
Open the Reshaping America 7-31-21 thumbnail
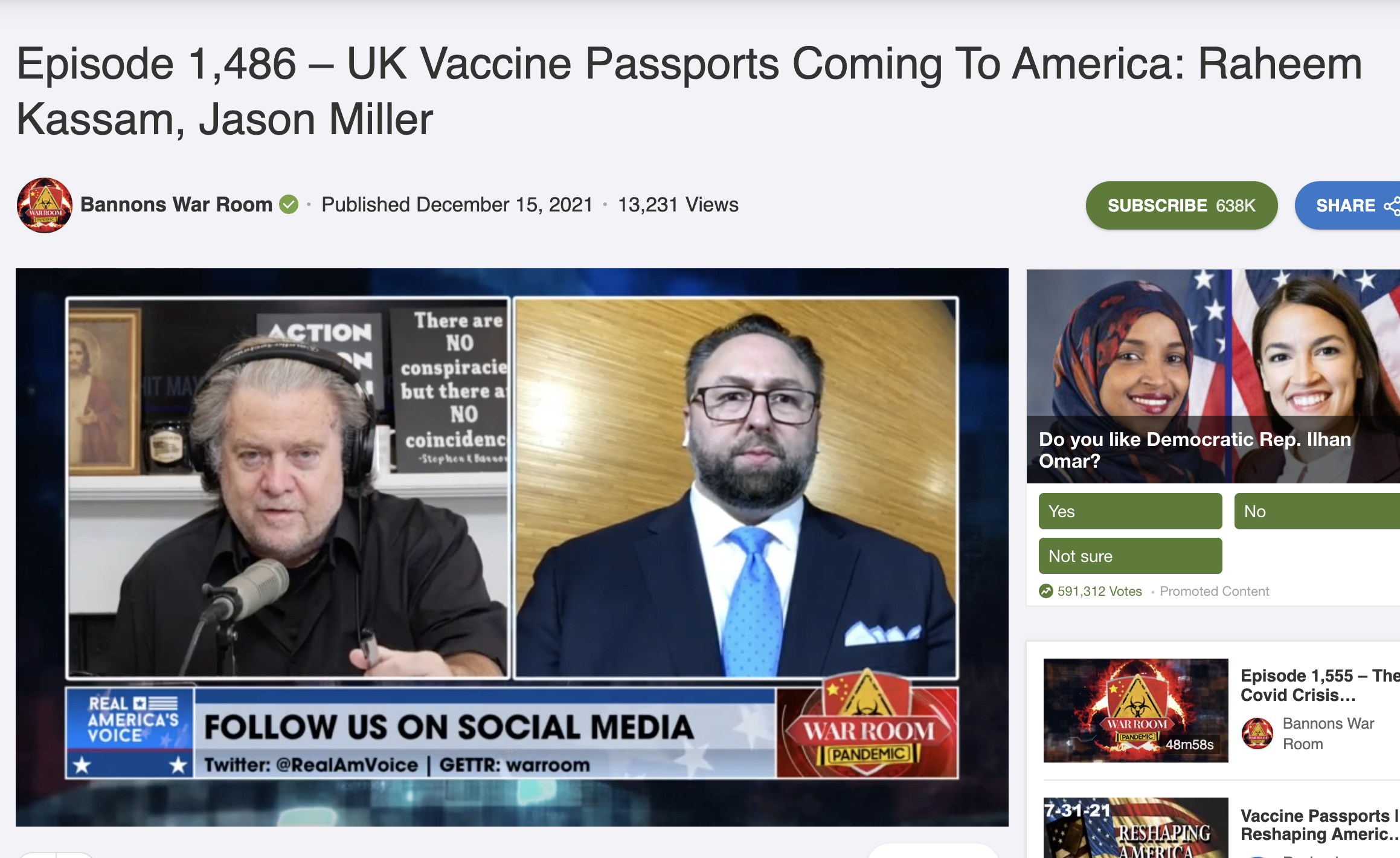(1135, 828)
